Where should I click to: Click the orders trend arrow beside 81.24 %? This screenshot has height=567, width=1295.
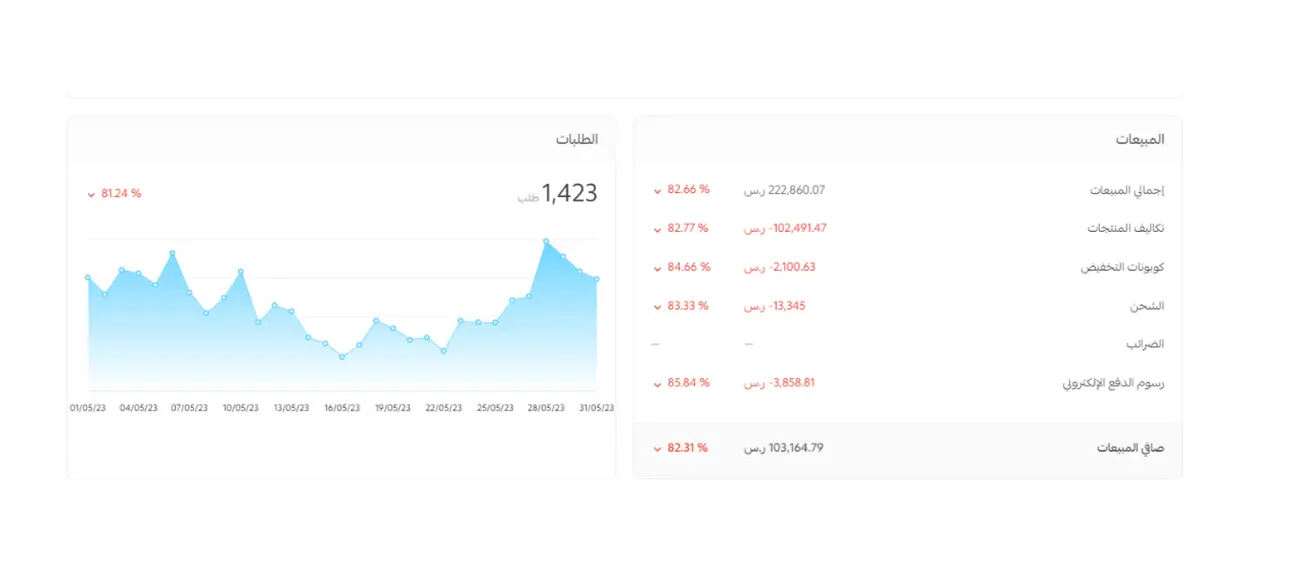[x=91, y=194]
